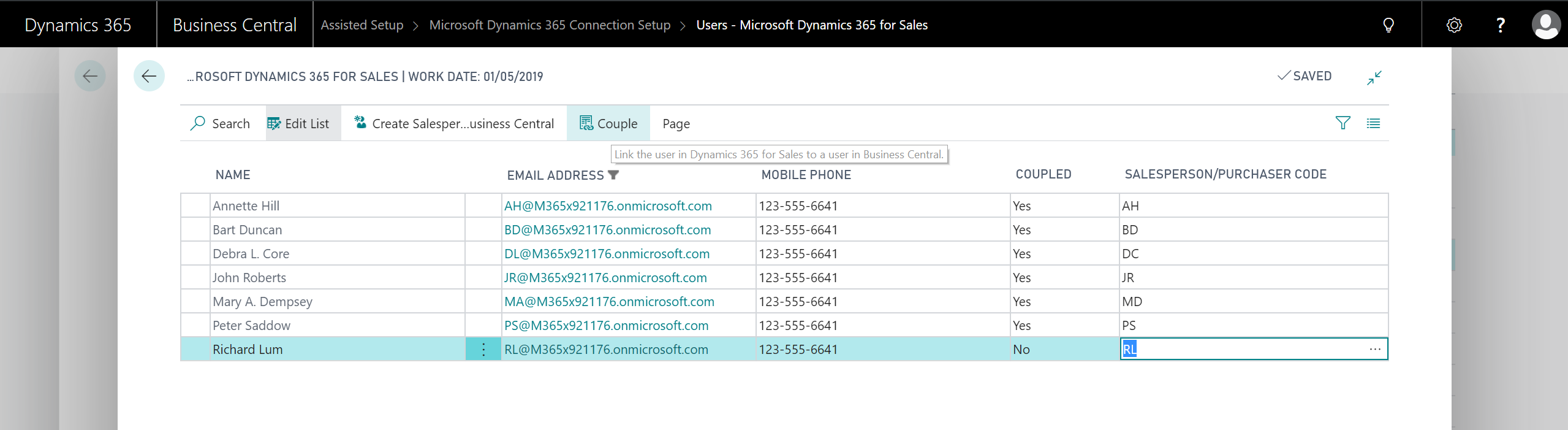Click the BD salesperson code cell
The image size is (1568, 430).
tap(1254, 230)
